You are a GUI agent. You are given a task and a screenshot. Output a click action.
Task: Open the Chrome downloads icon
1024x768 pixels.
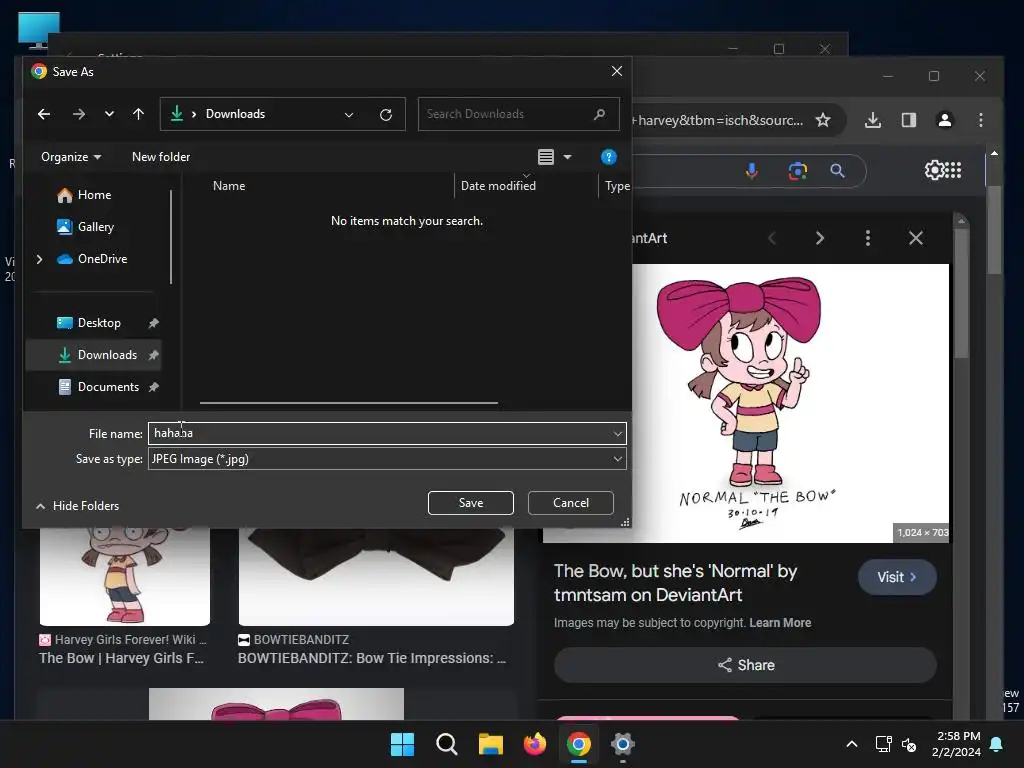pos(872,120)
